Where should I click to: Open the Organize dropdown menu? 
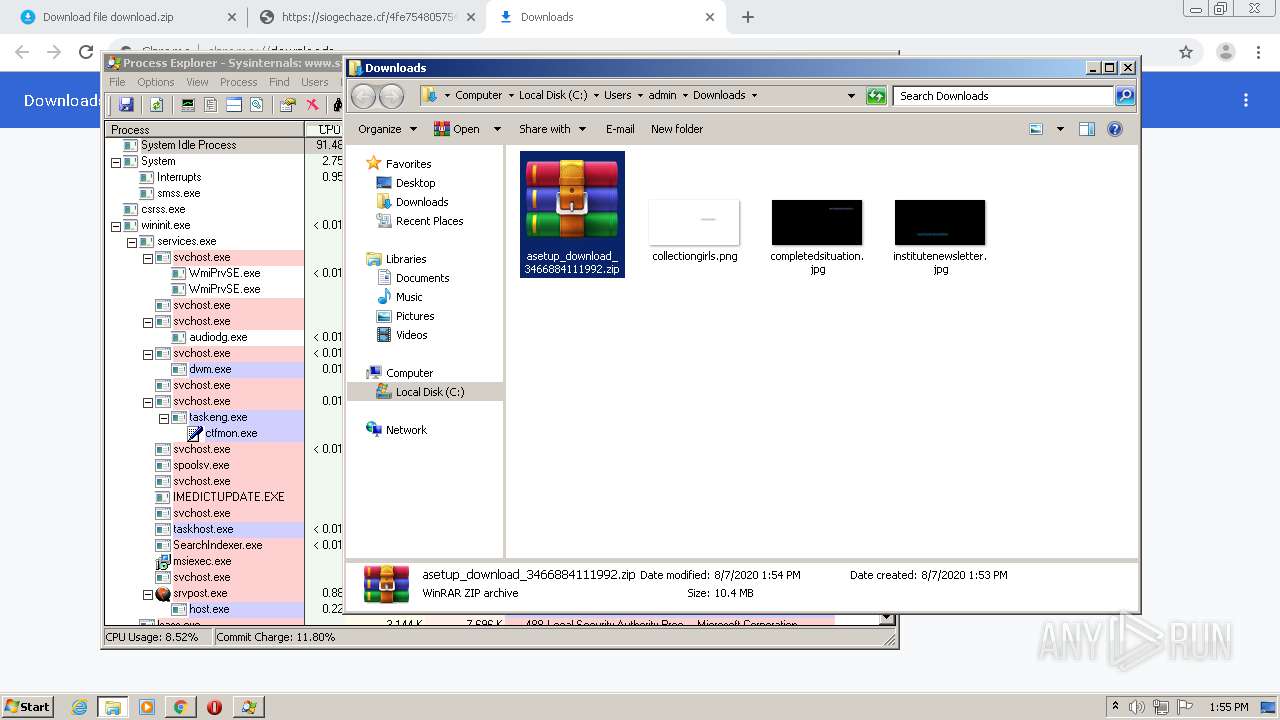point(388,129)
